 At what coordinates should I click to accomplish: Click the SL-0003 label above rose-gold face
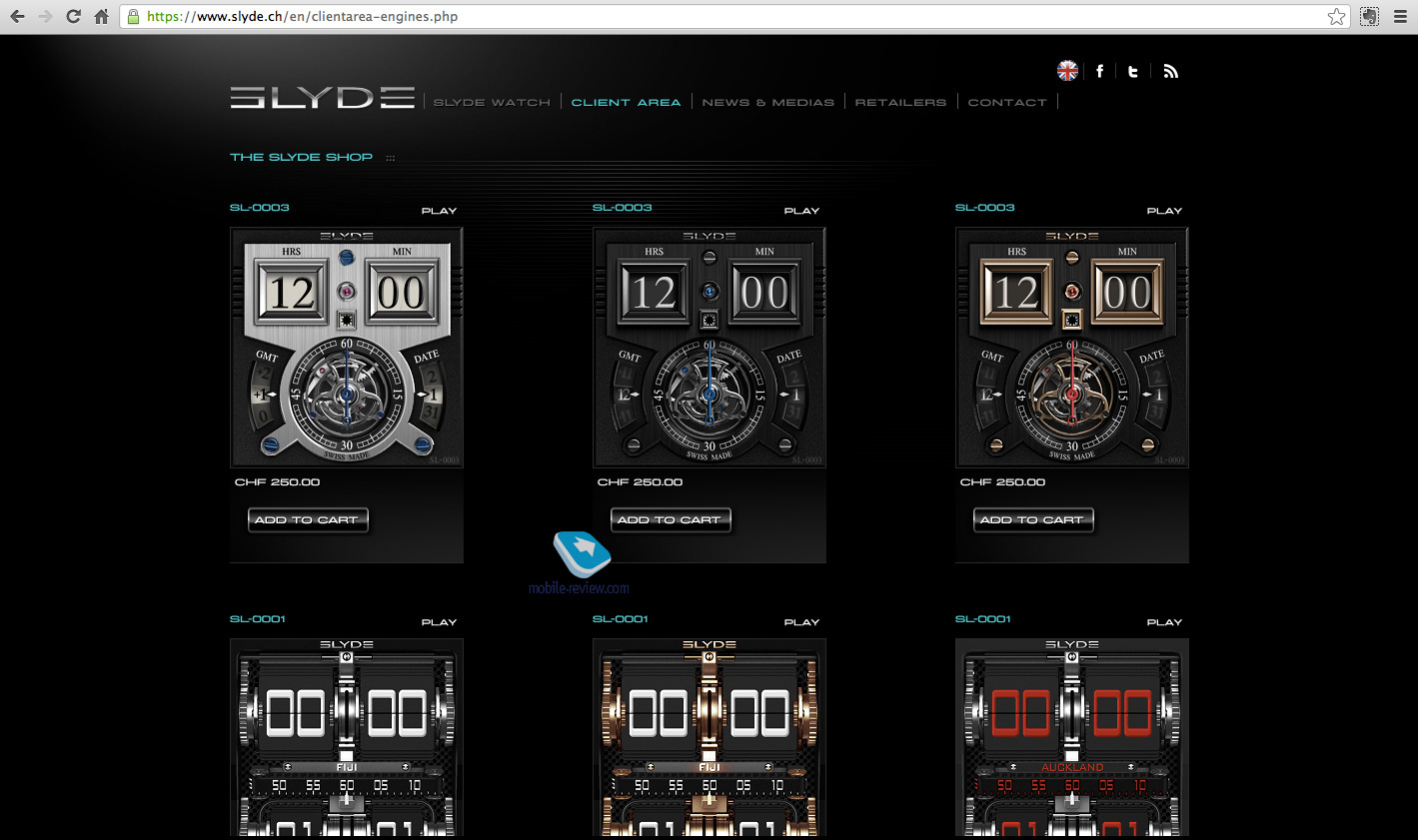tap(984, 208)
